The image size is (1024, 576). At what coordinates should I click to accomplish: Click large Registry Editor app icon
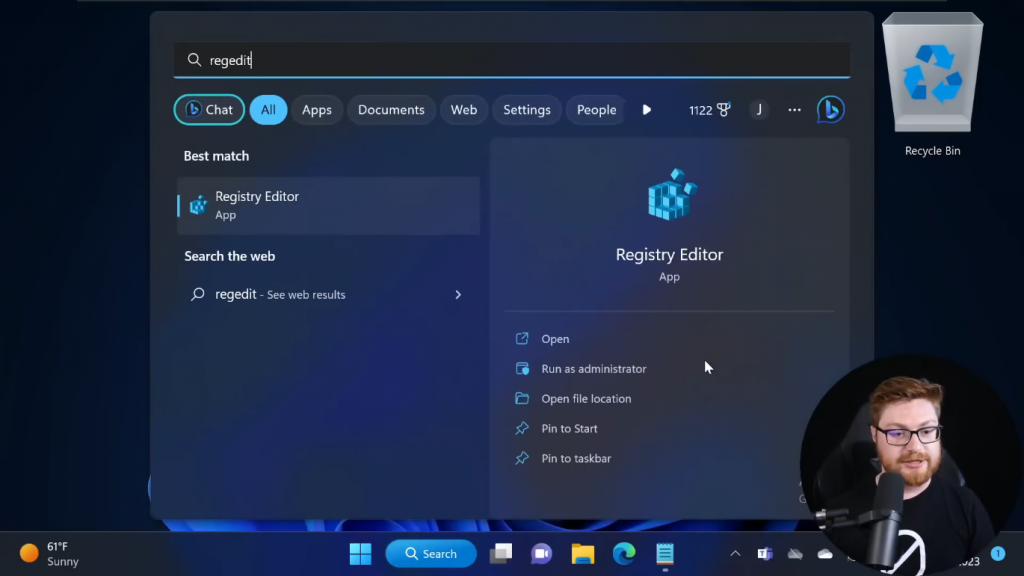pos(672,195)
